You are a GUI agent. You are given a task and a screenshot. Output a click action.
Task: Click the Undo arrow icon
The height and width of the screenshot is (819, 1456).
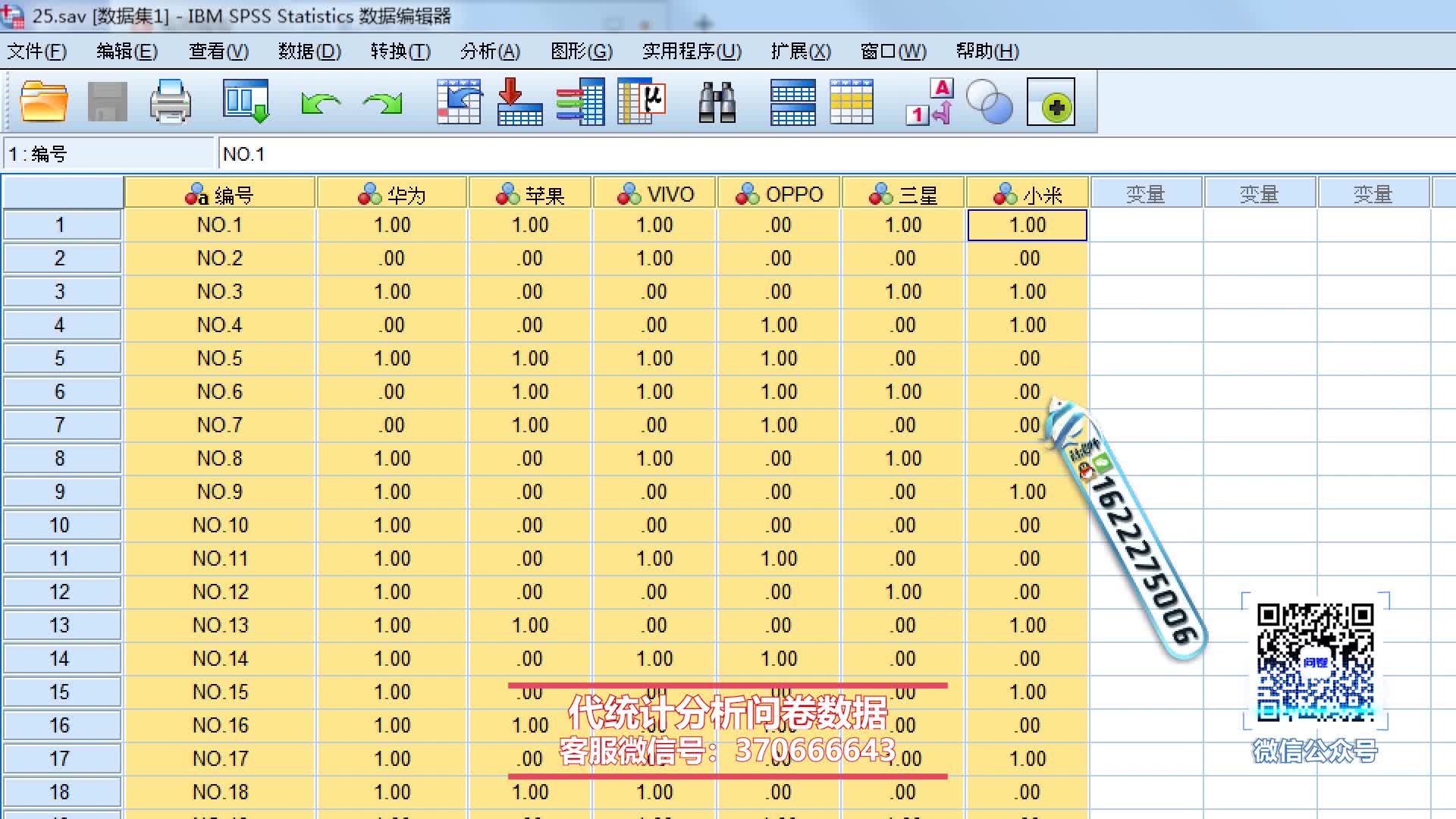[x=321, y=103]
